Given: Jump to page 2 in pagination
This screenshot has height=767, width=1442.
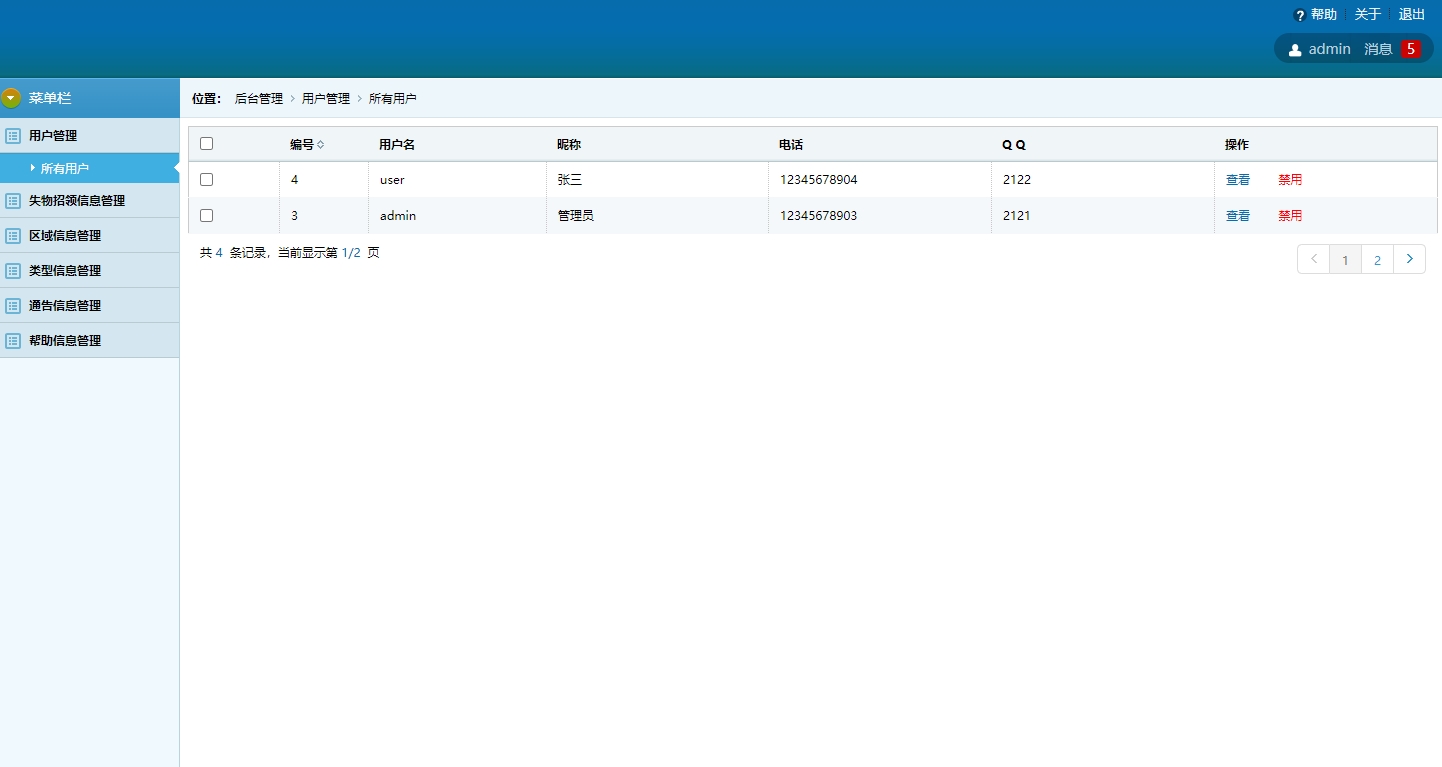Looking at the screenshot, I should pos(1377,260).
